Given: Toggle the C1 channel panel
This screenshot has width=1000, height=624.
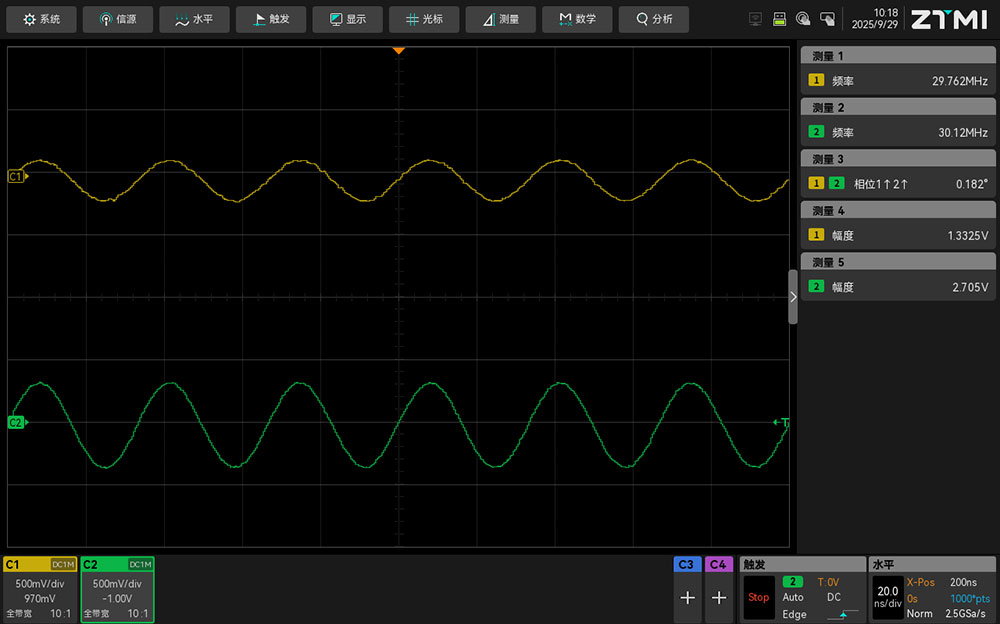Looking at the screenshot, I should click(40, 590).
